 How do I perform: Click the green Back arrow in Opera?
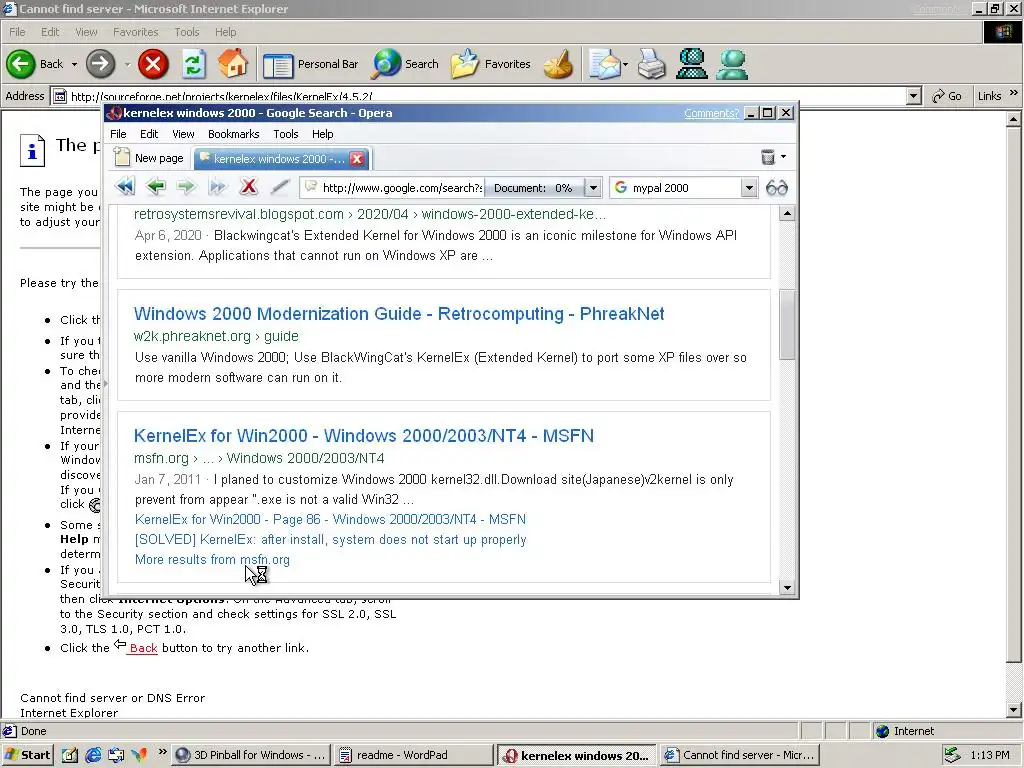pyautogui.click(x=156, y=187)
